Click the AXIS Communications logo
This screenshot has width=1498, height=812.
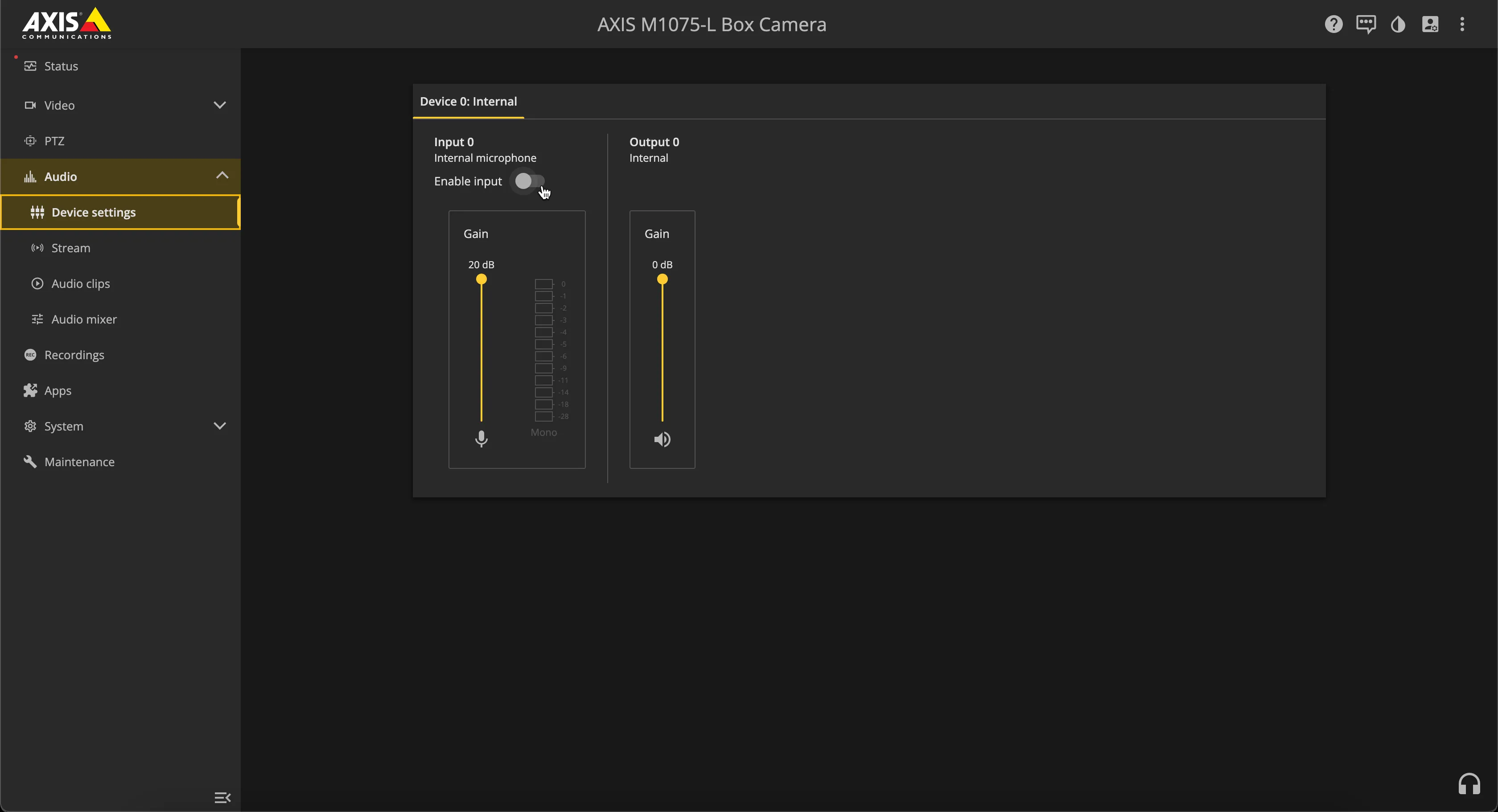[x=66, y=24]
